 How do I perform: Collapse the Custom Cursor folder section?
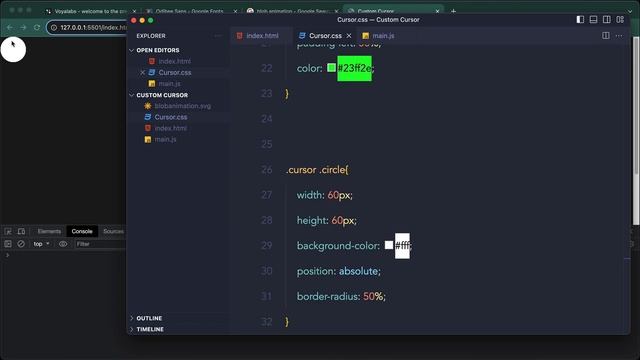point(162,95)
